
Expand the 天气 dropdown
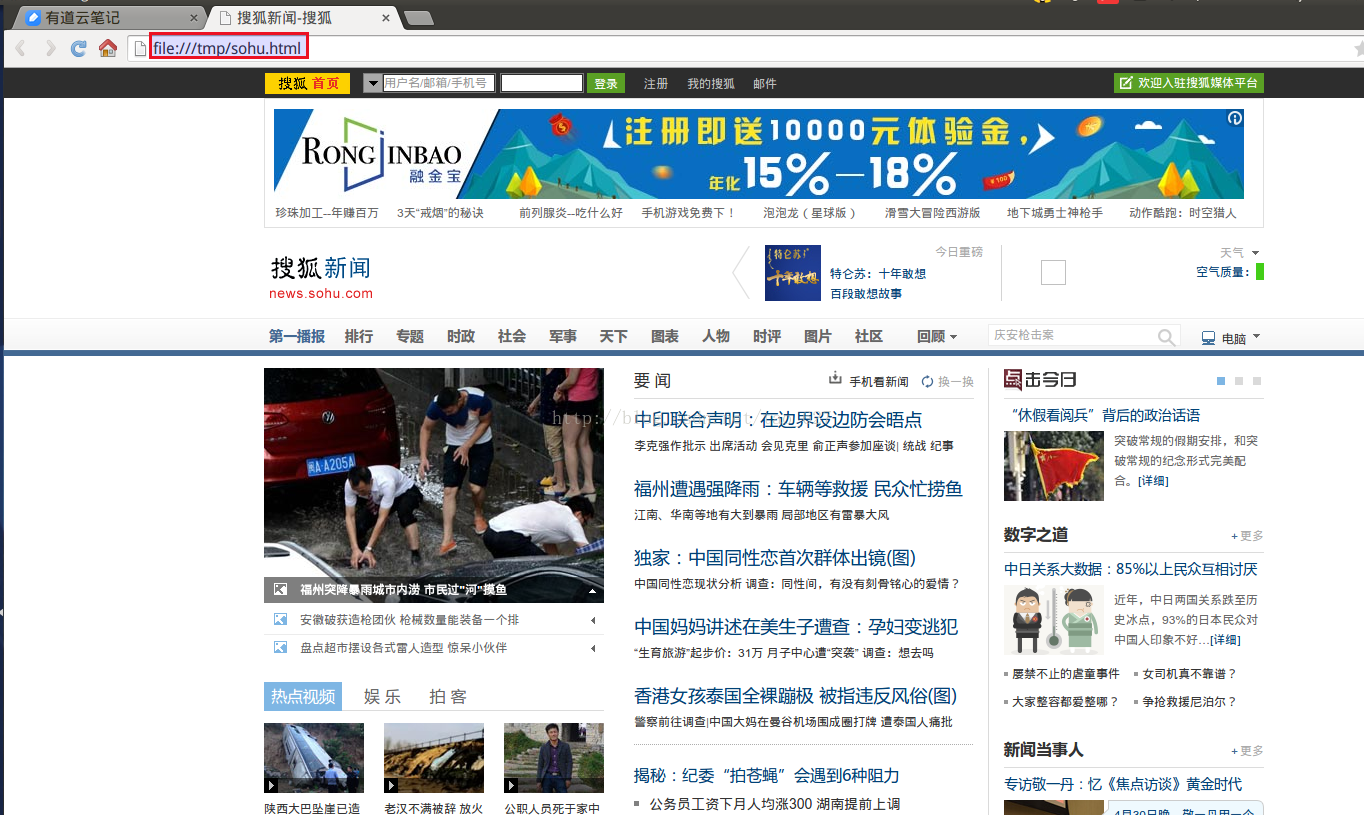tap(1256, 253)
